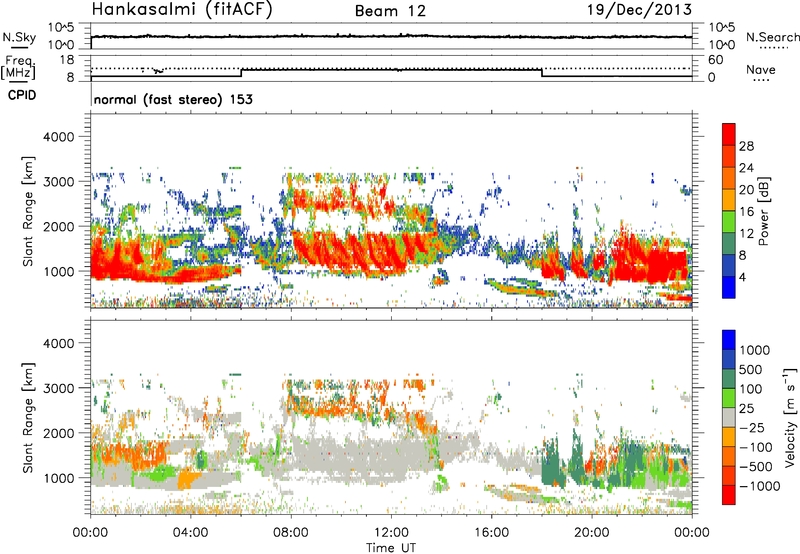Click the Beam 12 label
This screenshot has height=554, width=800.
390,11
